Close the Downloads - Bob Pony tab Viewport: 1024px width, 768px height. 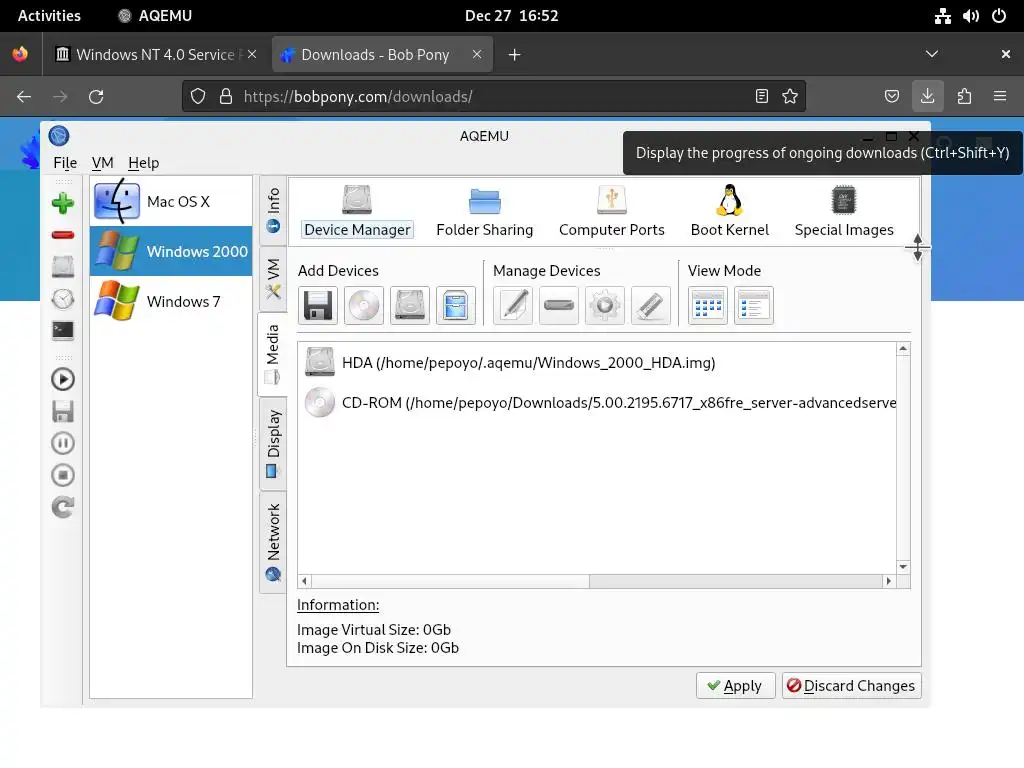pos(477,54)
